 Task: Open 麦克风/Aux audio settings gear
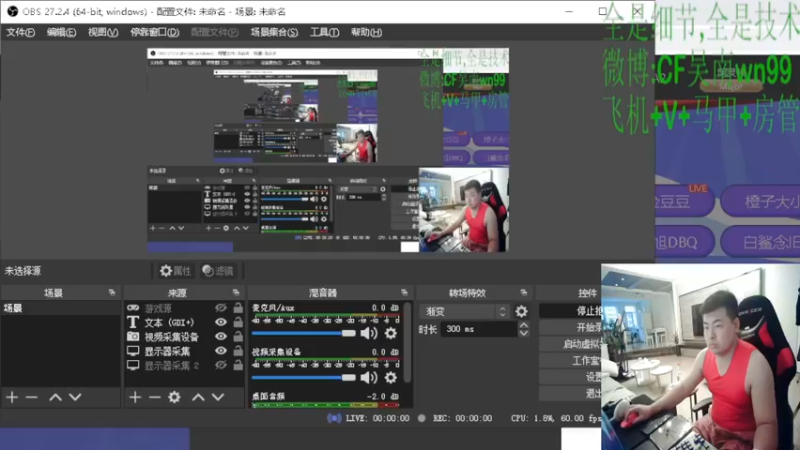pos(391,333)
